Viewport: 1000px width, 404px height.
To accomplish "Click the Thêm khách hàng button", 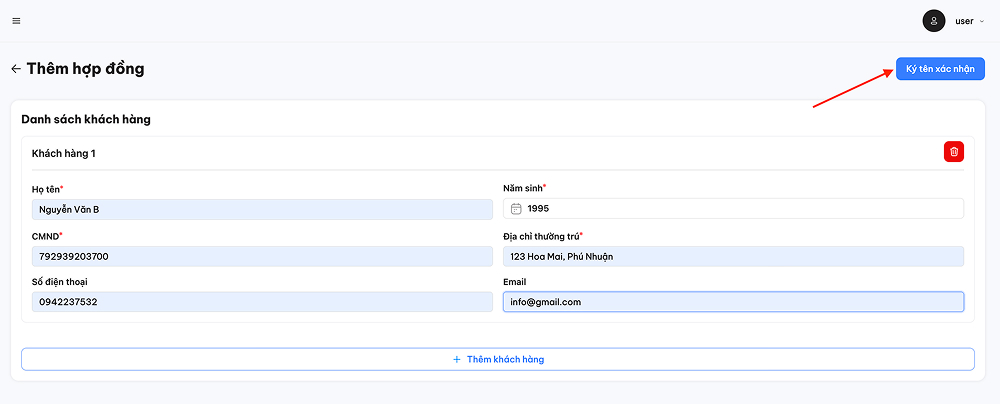I will [x=498, y=359].
